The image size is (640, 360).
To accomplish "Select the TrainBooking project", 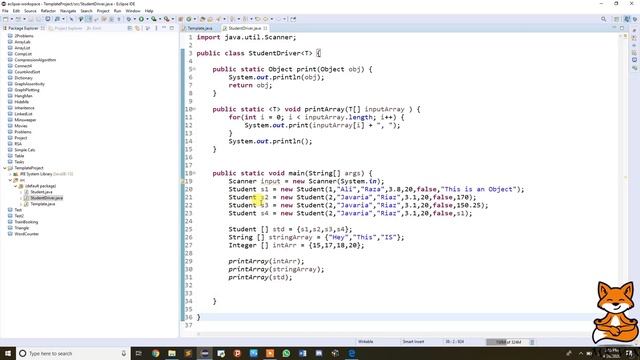I will pos(26,222).
